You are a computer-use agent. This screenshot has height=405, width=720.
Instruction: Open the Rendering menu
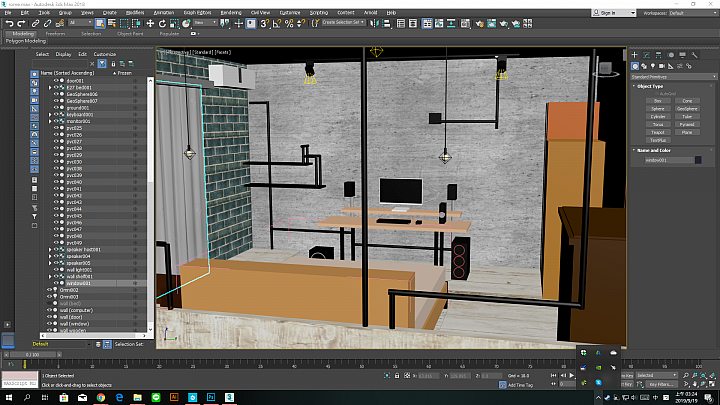tap(231, 13)
